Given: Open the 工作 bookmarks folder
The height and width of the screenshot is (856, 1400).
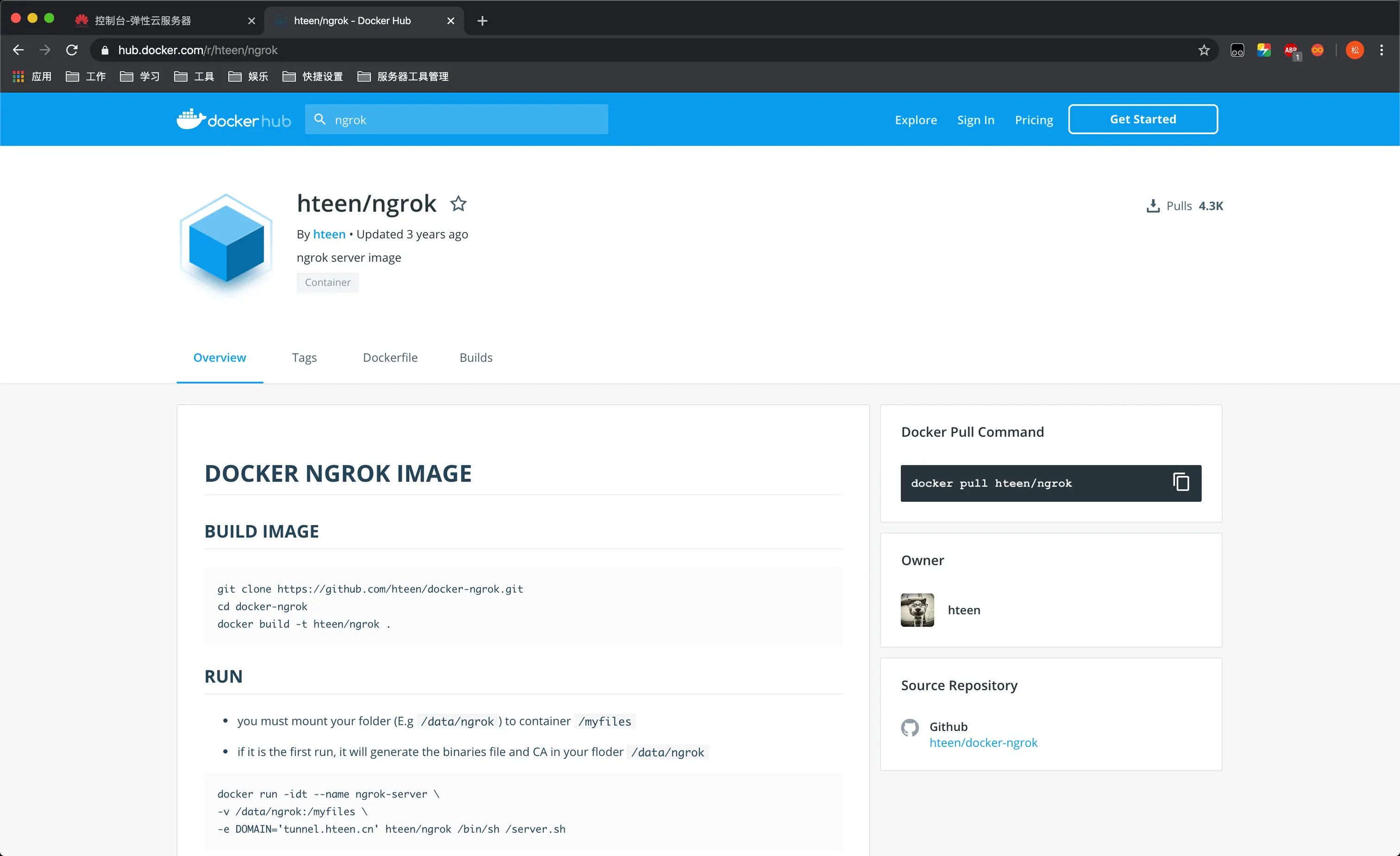Looking at the screenshot, I should pyautogui.click(x=86, y=76).
